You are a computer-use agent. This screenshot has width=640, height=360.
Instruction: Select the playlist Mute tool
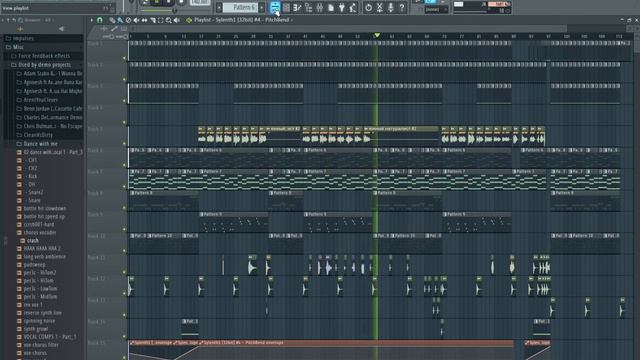(136, 20)
